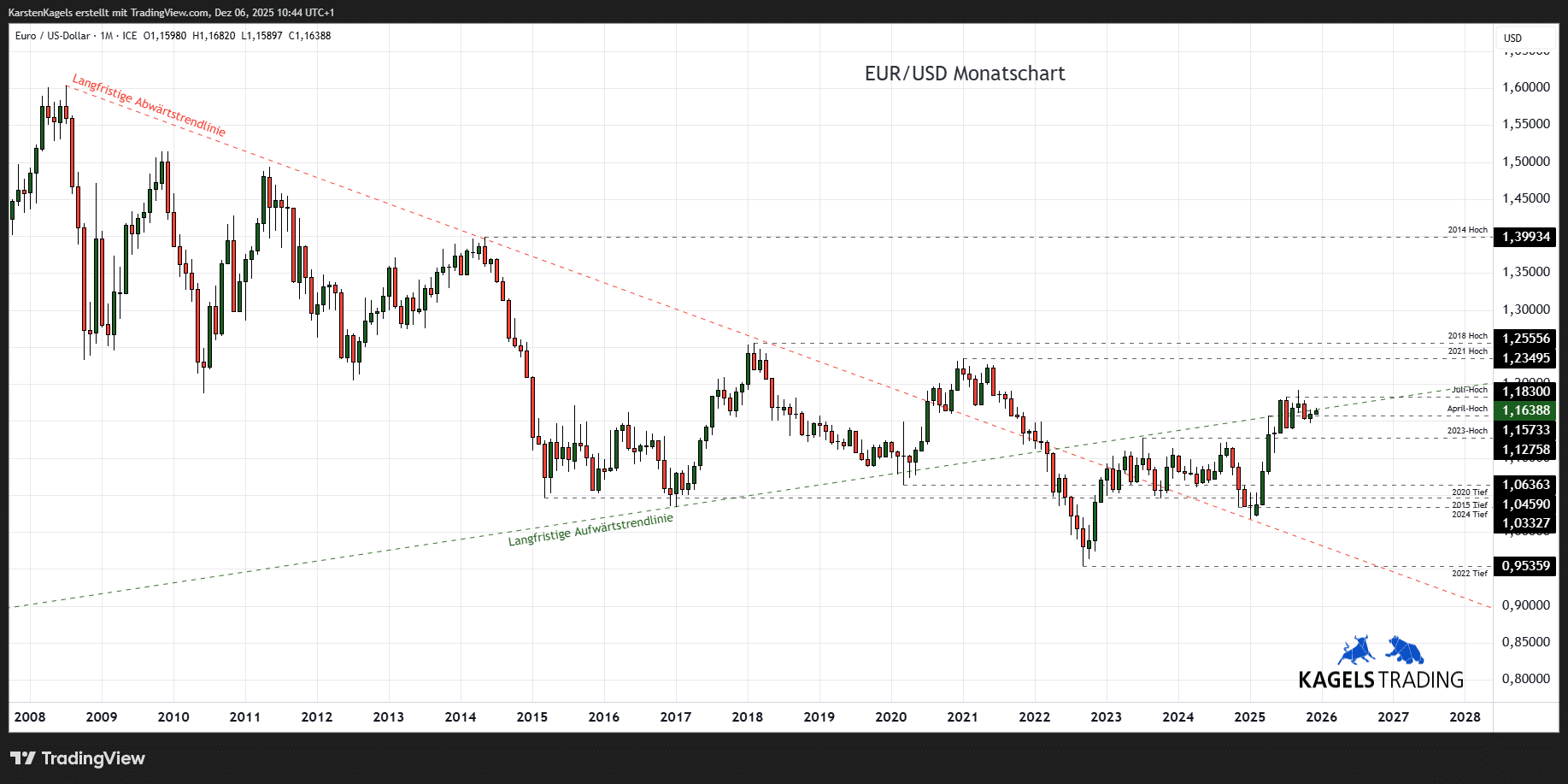Select the 0,95359 price label for 2022 Tief
The width and height of the screenshot is (1568, 784).
click(1525, 566)
